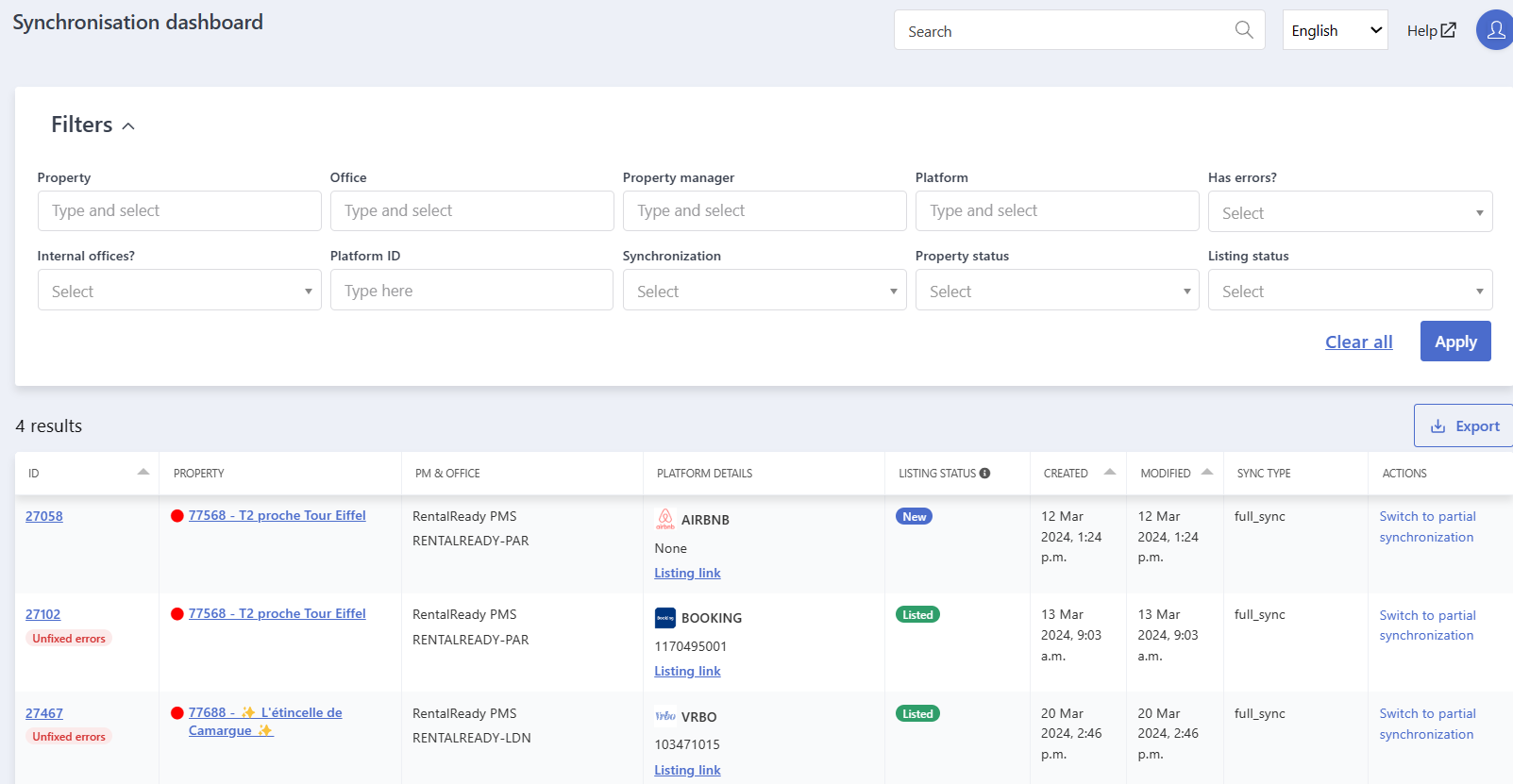The width and height of the screenshot is (1513, 784).
Task: Open the English language dropdown
Action: (1335, 30)
